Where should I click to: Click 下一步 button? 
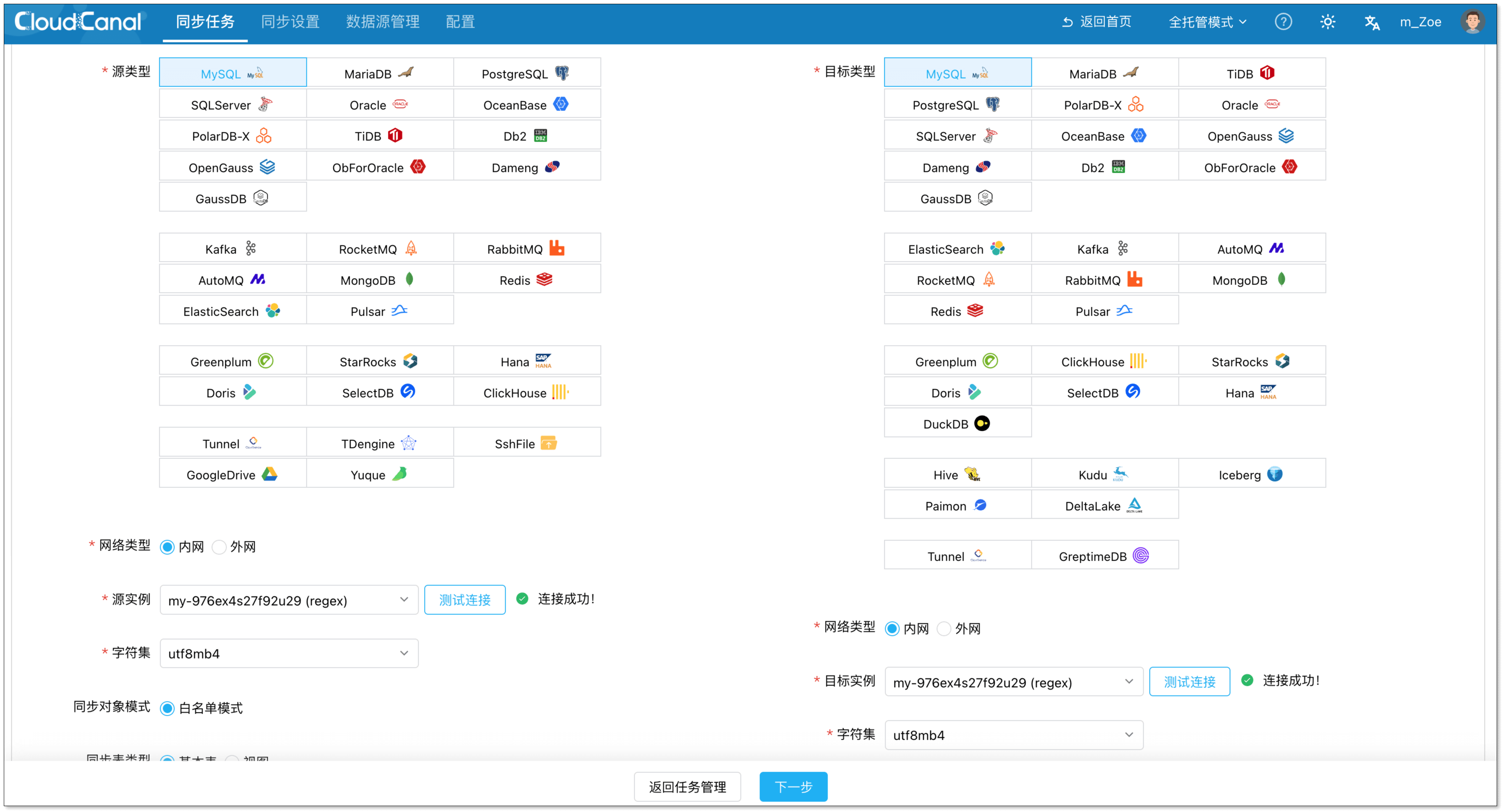pos(793,787)
